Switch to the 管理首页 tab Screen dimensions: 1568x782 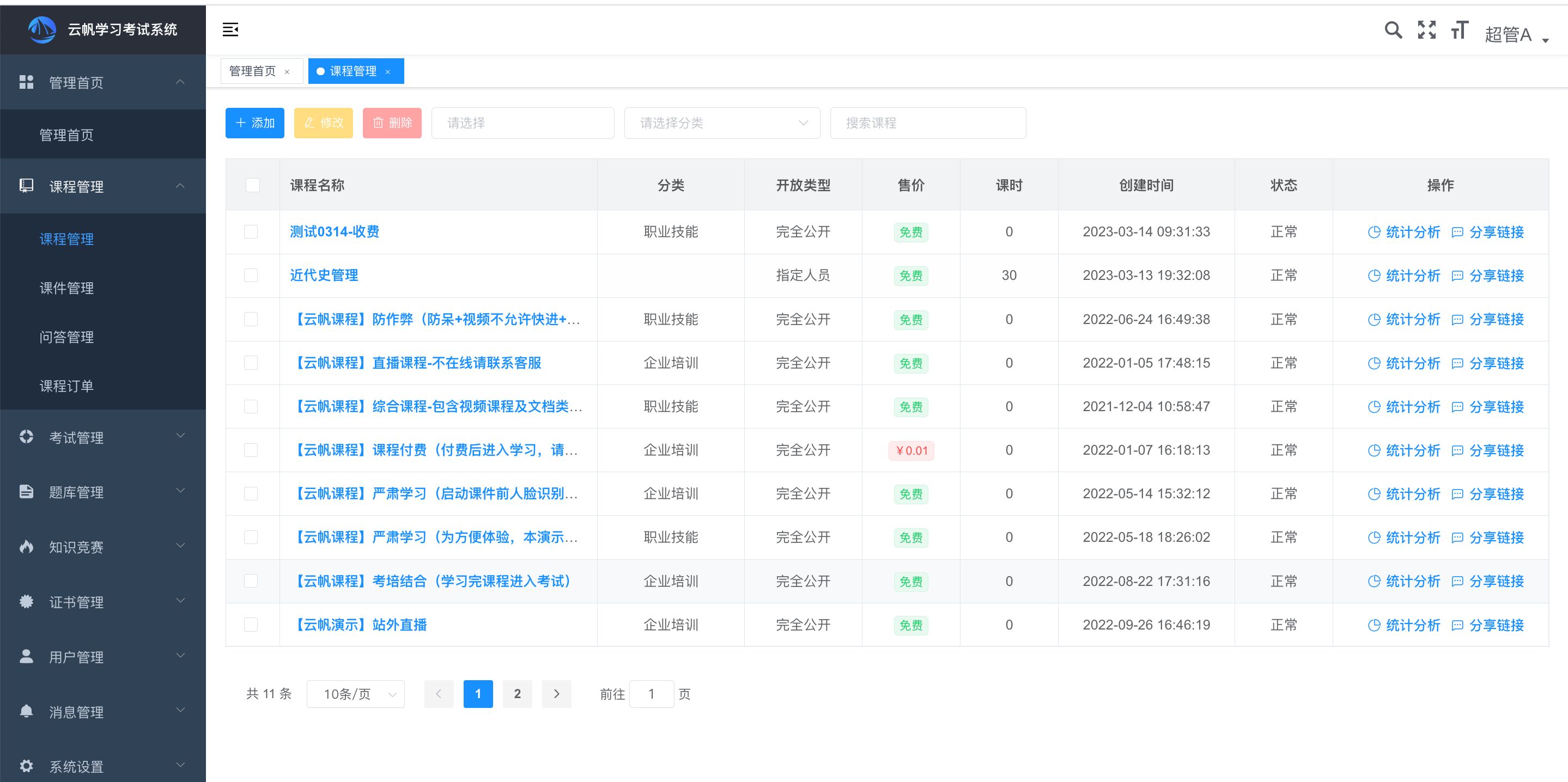pos(252,71)
